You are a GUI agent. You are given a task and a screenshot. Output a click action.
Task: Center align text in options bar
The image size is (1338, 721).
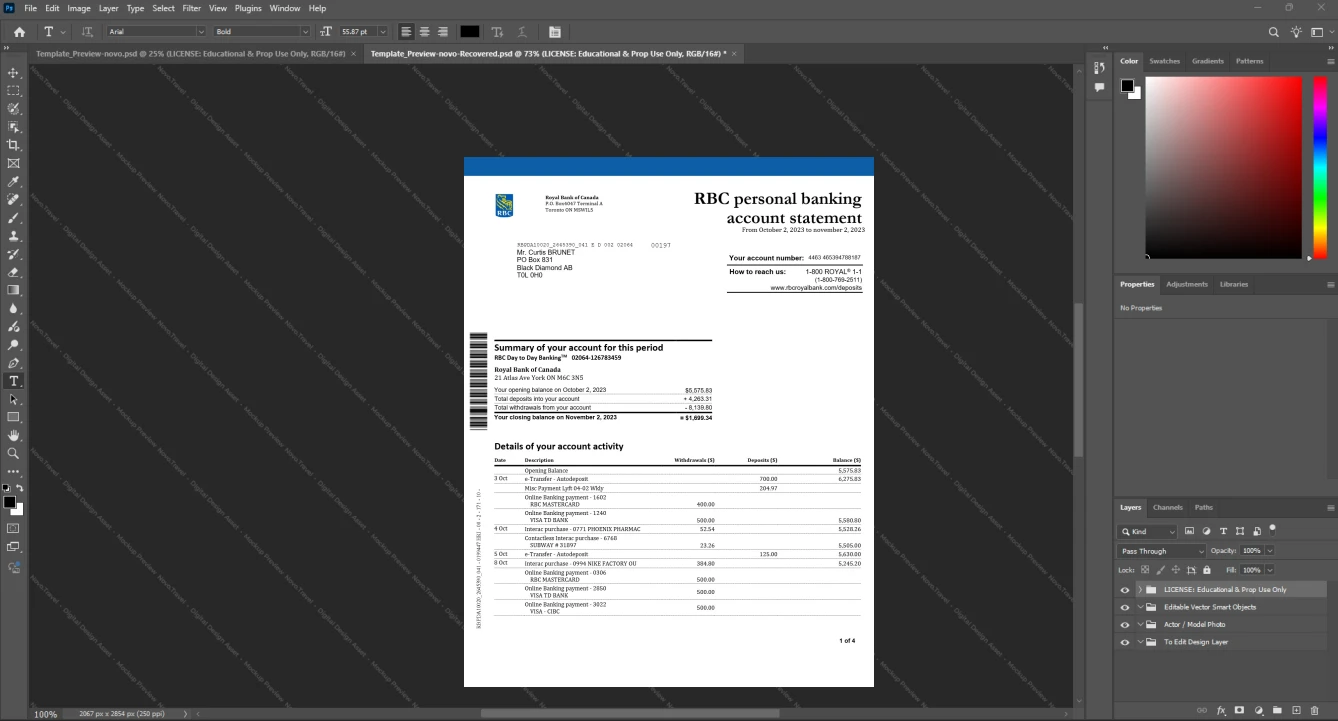coord(424,32)
